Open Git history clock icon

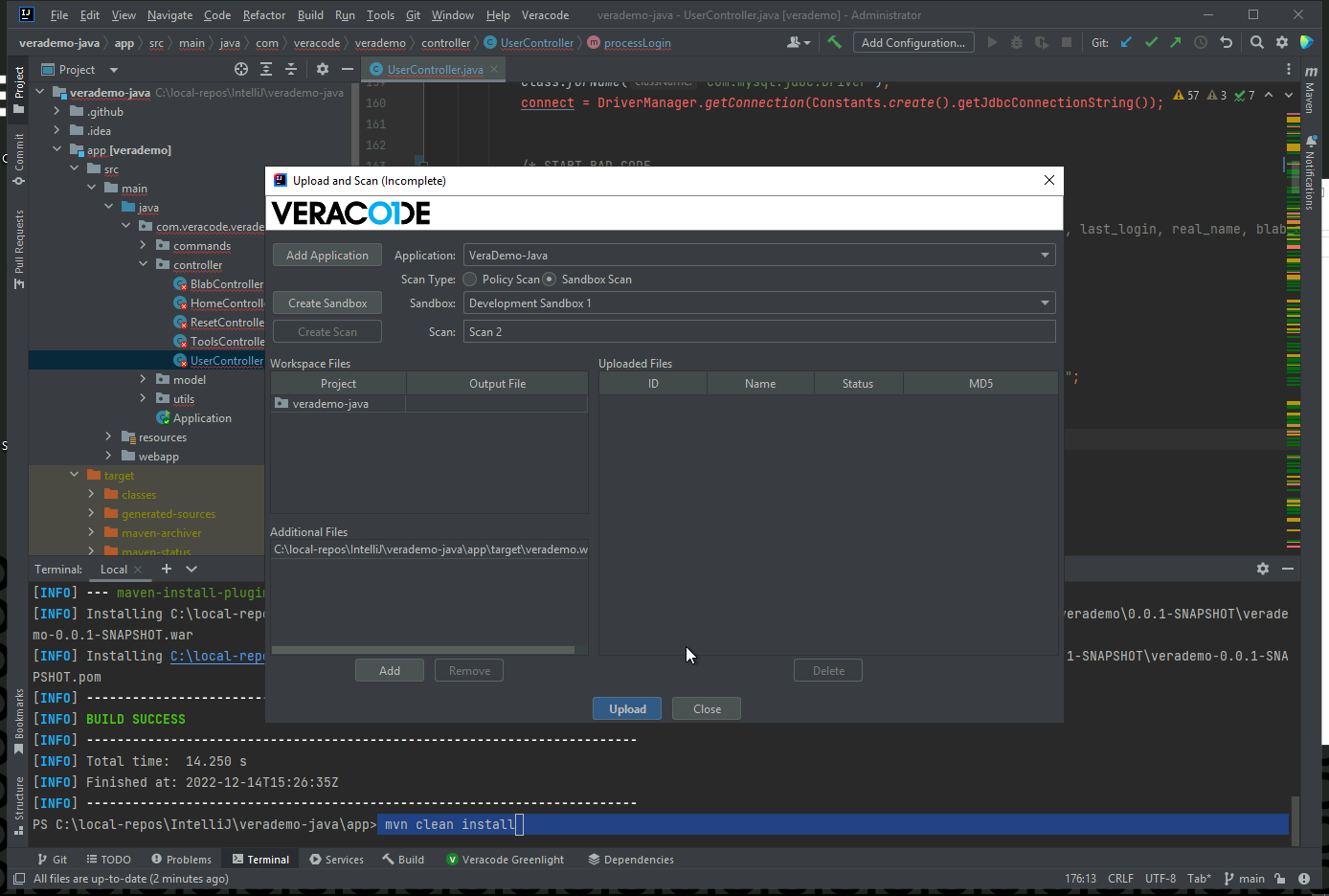click(1200, 42)
